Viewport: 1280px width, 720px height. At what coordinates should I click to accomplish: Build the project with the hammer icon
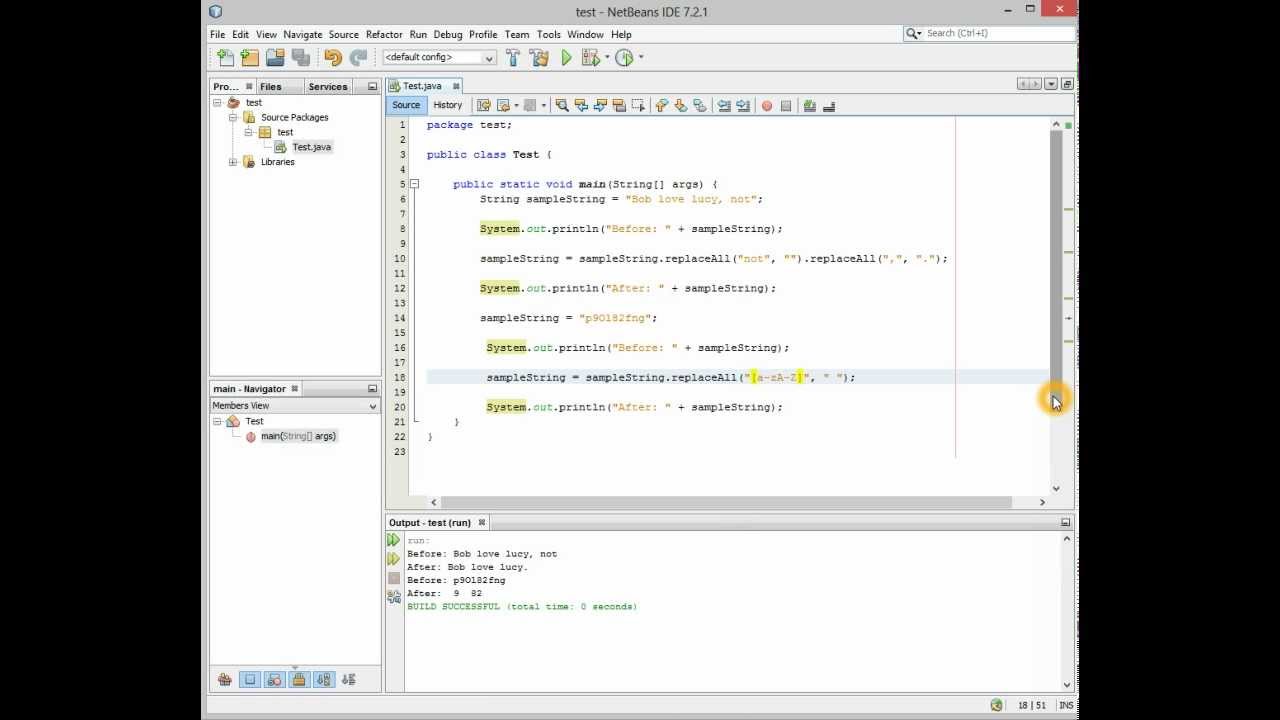point(513,58)
